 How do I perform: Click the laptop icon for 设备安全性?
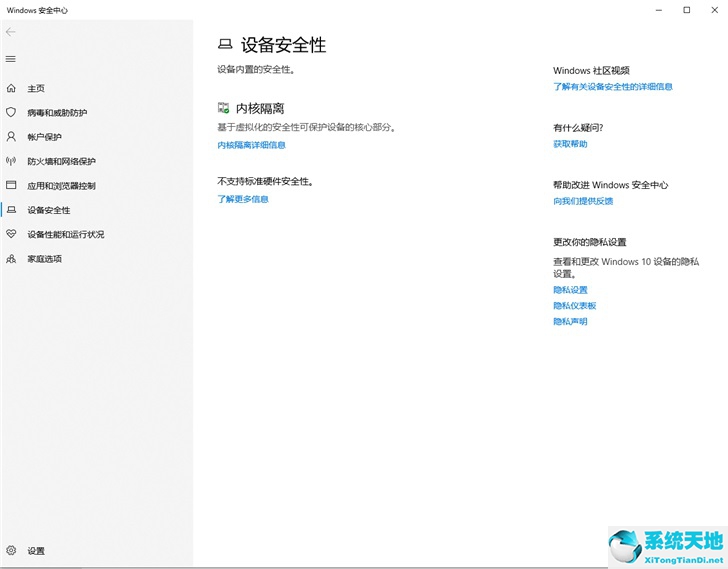click(x=11, y=210)
